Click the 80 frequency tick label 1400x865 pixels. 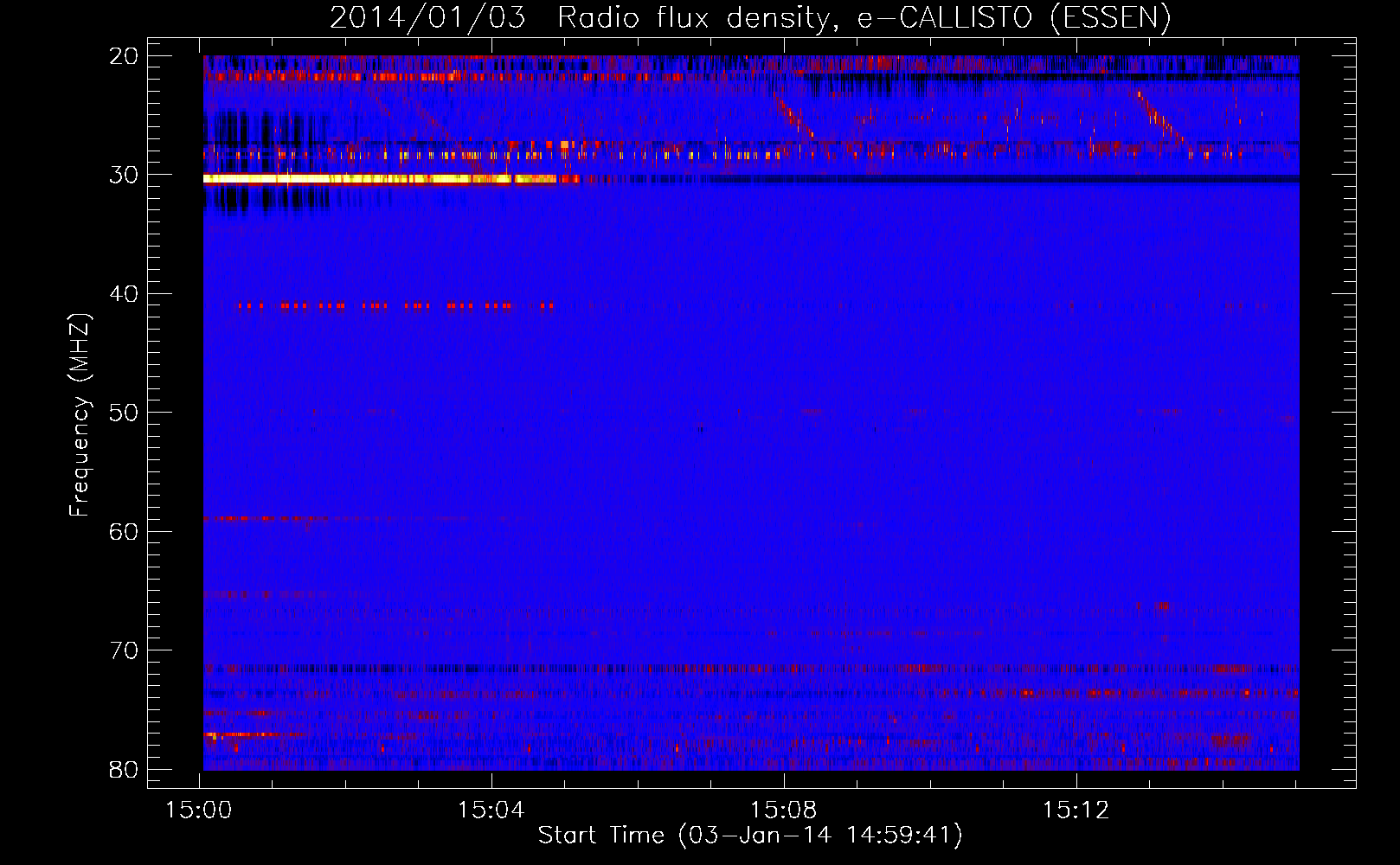coord(124,769)
